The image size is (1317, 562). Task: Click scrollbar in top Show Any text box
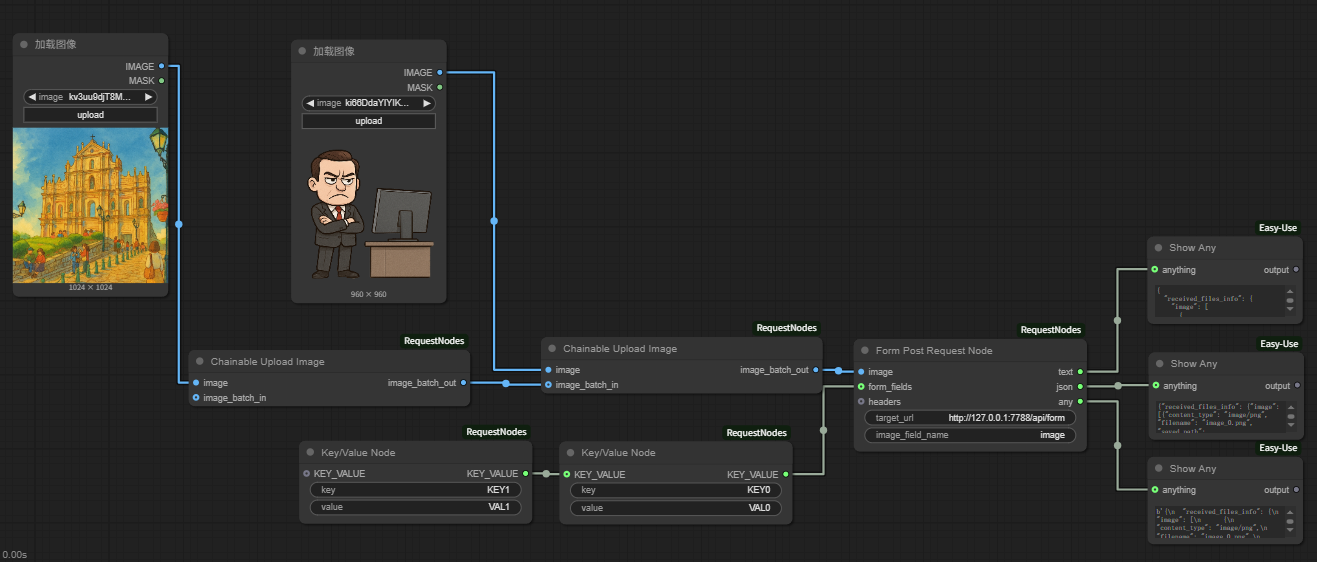[x=1290, y=301]
